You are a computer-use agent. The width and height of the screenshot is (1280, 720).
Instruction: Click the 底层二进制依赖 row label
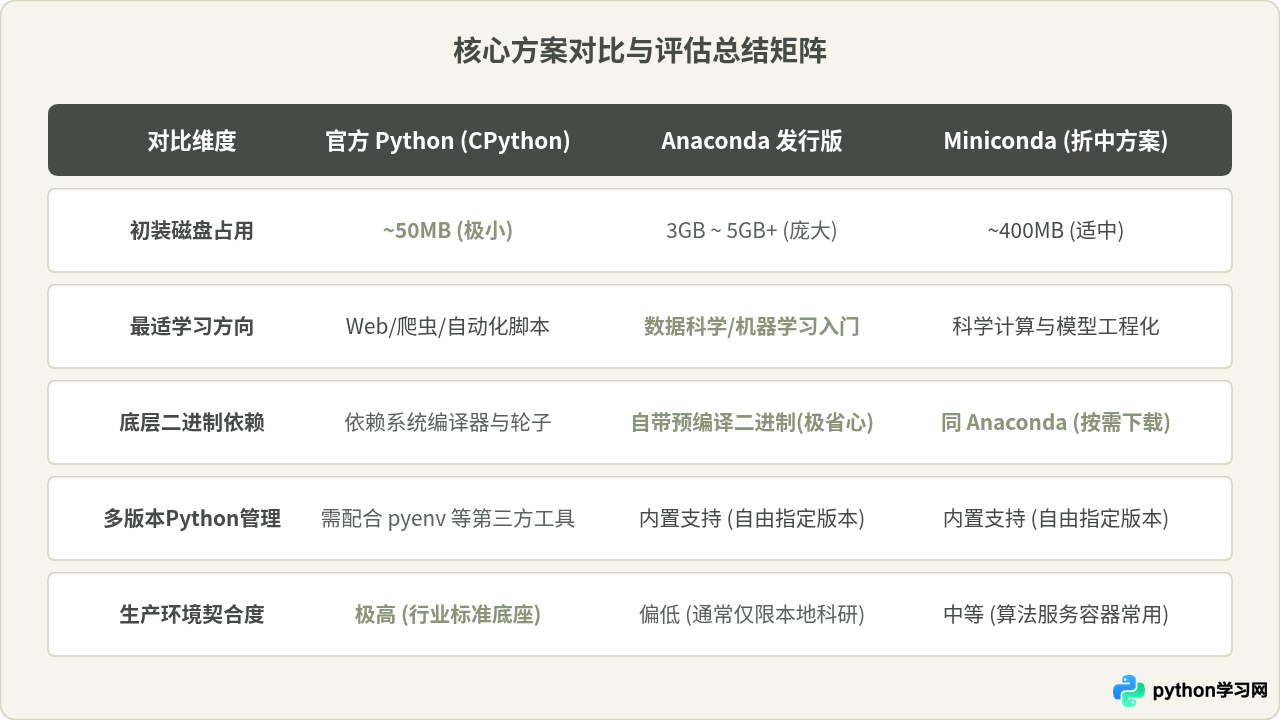(x=192, y=423)
